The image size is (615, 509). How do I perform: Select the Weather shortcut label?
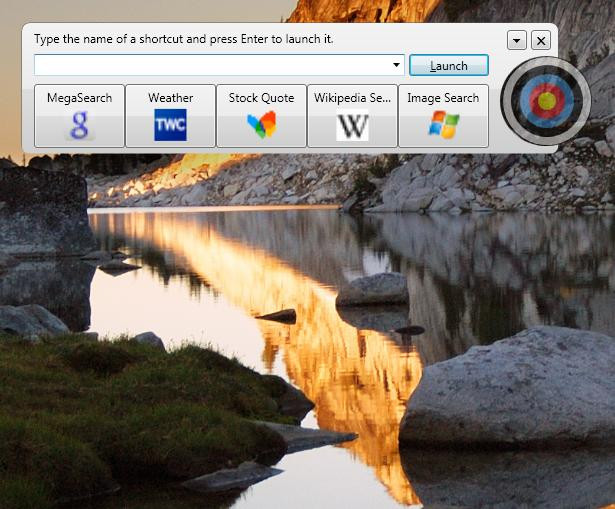click(170, 98)
